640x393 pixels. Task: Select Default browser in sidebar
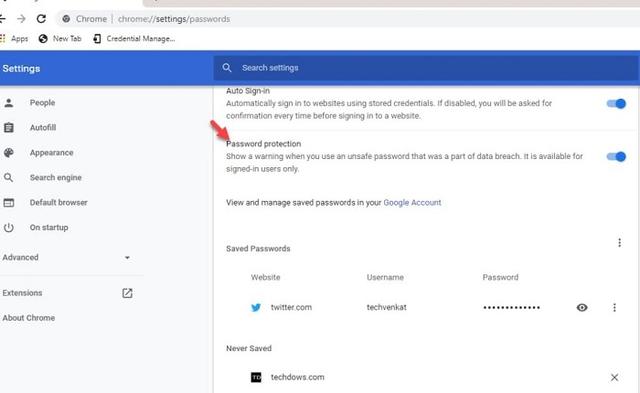pos(58,202)
